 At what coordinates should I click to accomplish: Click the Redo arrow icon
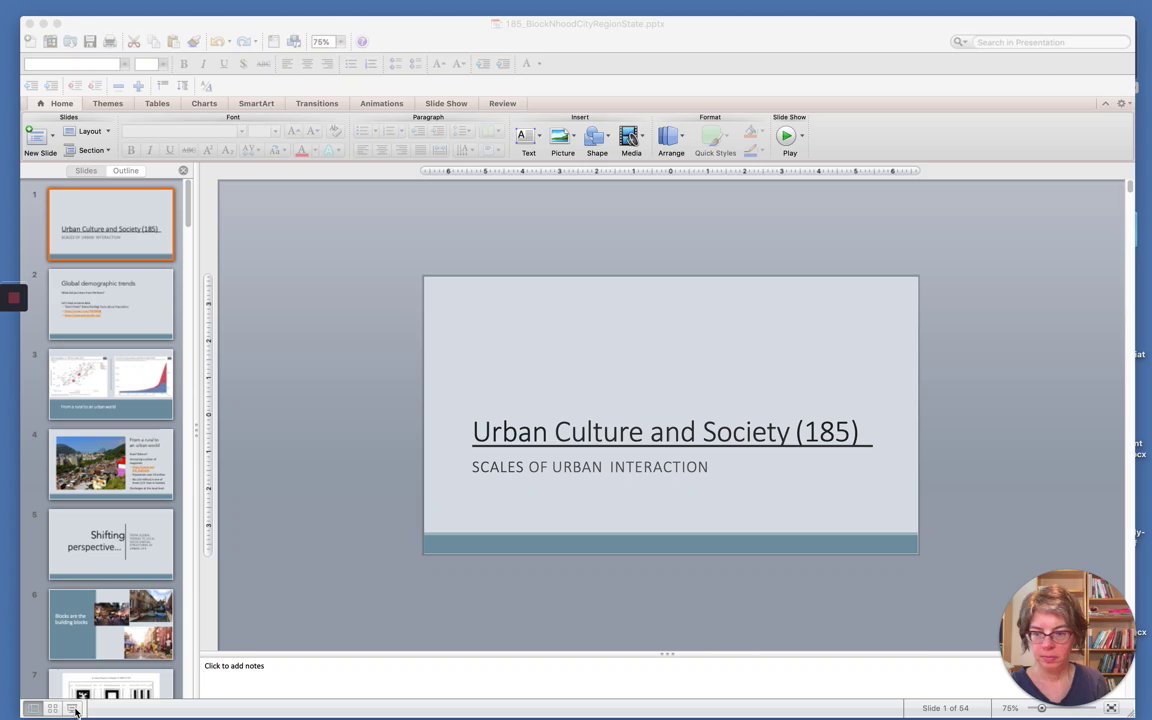(243, 42)
